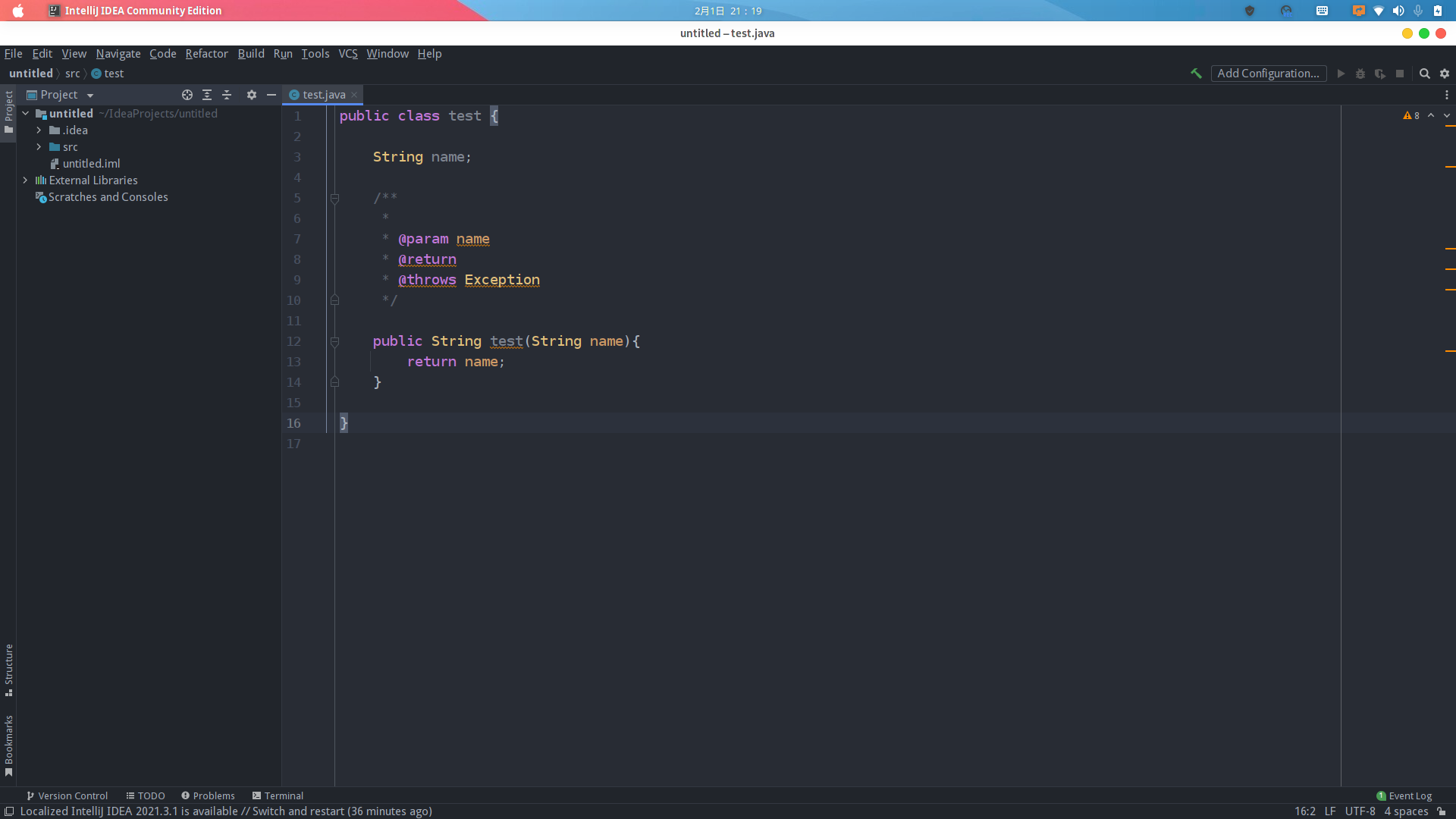Viewport: 1456px width, 819px height.
Task: Click the IDEA update notification message
Action: click(226, 811)
